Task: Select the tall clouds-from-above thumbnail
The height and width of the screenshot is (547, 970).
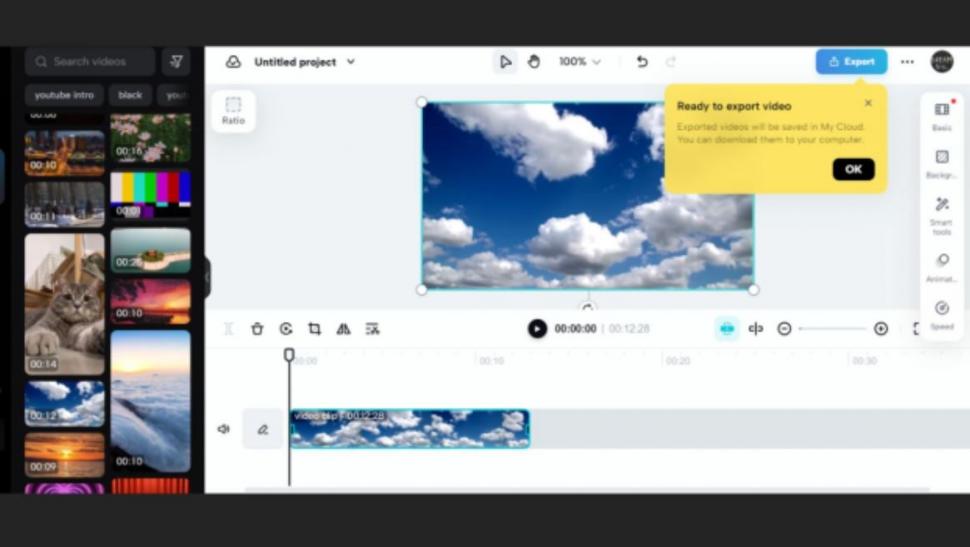Action: [150, 401]
